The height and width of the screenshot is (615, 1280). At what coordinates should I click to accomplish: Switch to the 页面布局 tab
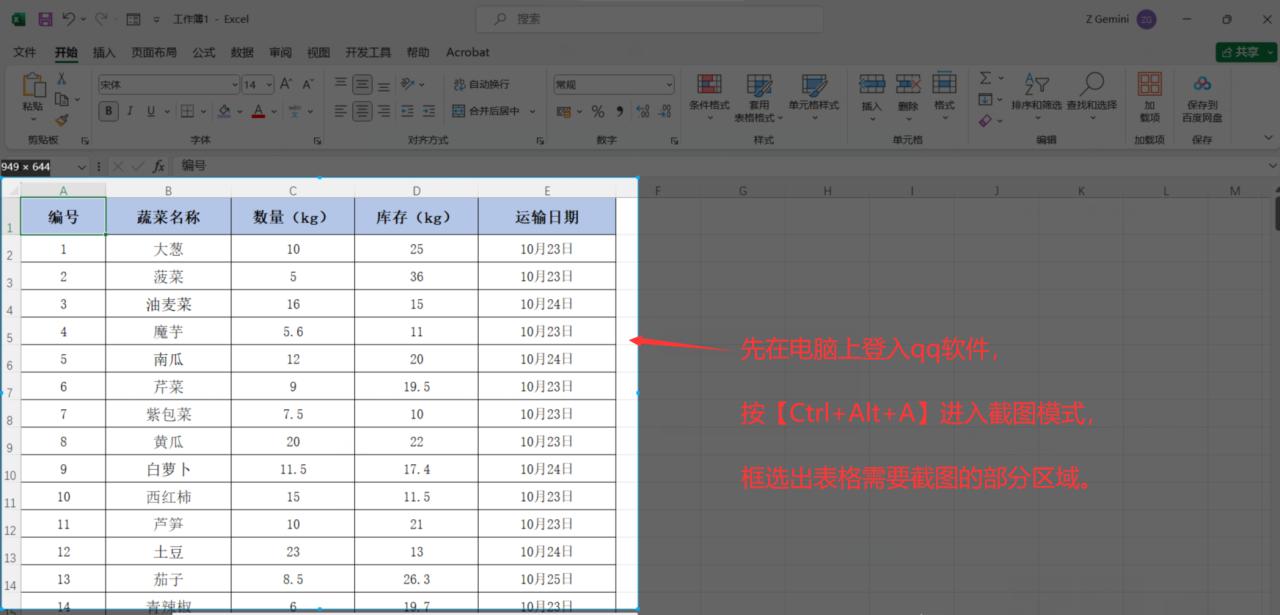tap(154, 52)
